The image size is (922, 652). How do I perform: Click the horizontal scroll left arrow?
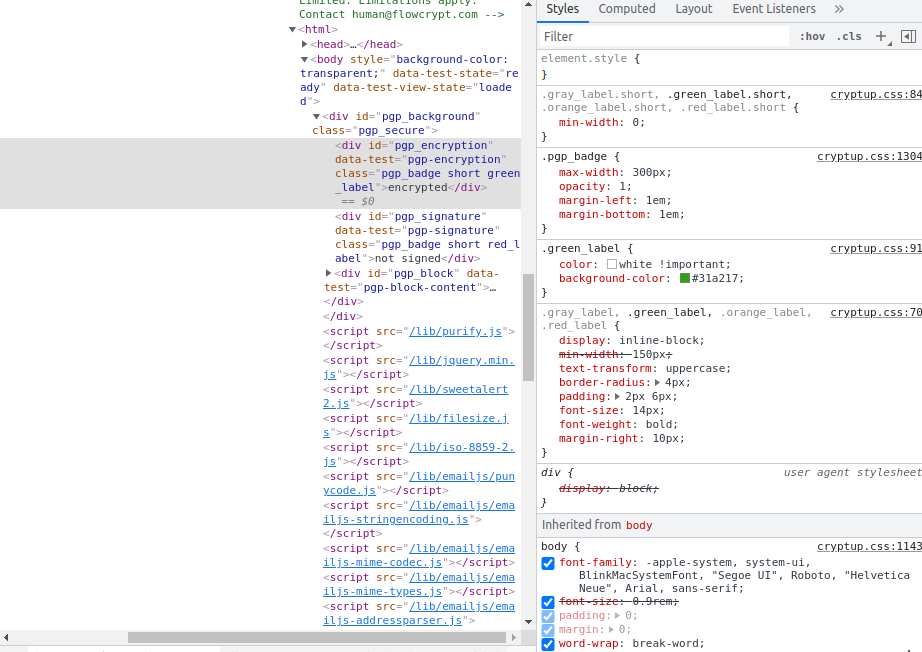(x=6, y=638)
